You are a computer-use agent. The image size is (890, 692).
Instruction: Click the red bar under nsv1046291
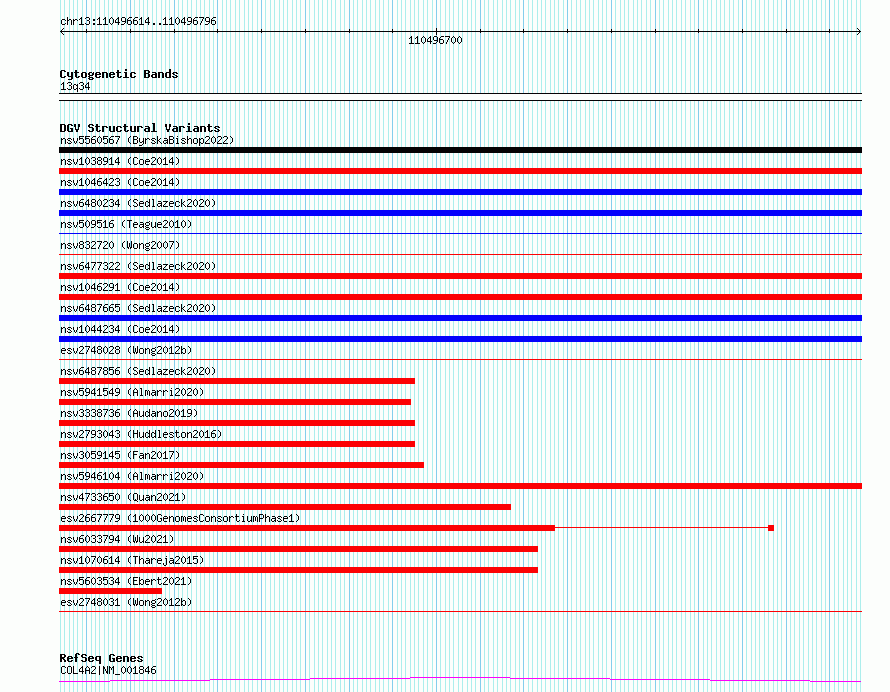tap(460, 297)
